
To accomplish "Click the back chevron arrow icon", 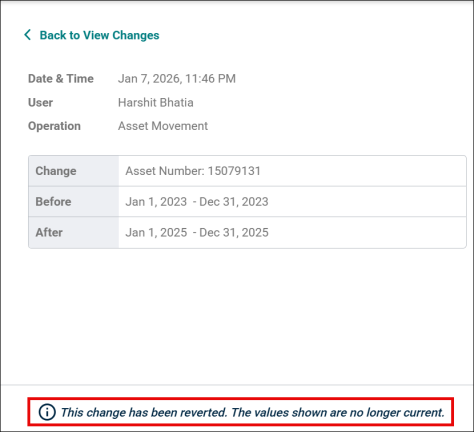I will click(28, 35).
